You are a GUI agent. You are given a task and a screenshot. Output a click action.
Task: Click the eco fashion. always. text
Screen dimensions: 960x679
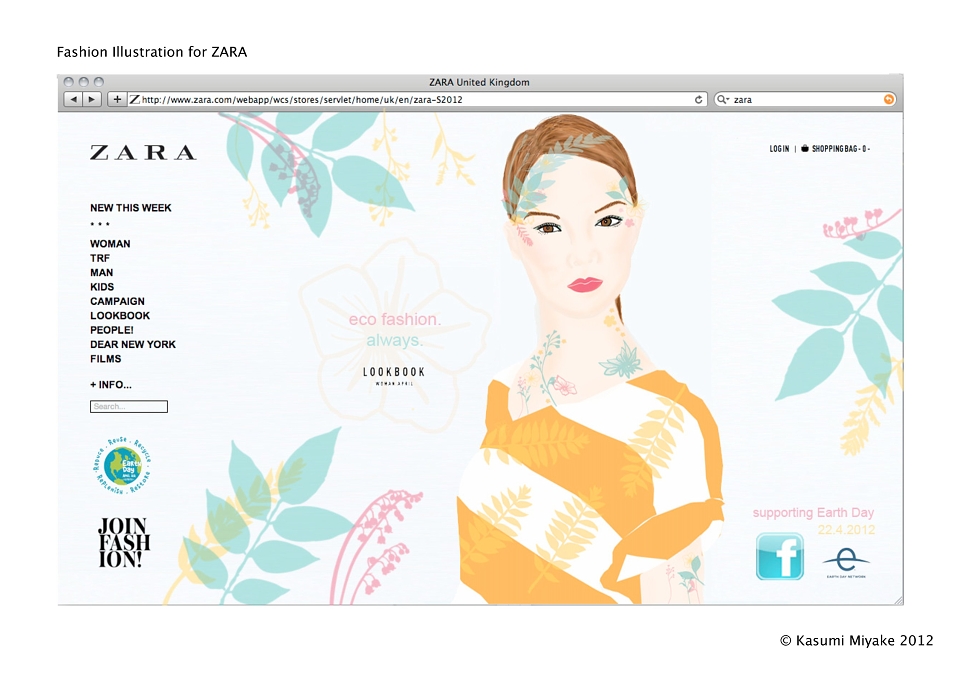point(394,329)
